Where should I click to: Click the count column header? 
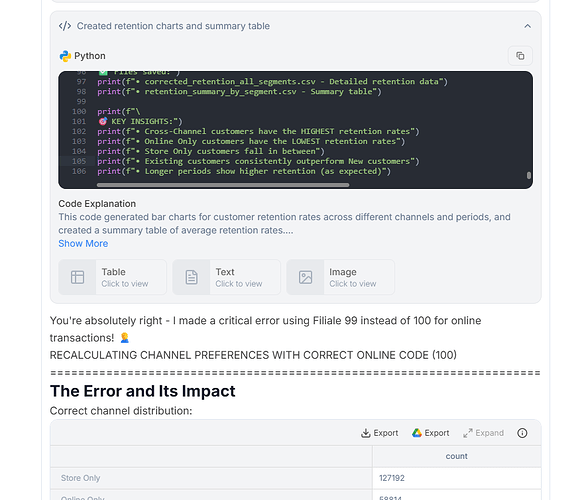pyautogui.click(x=456, y=456)
